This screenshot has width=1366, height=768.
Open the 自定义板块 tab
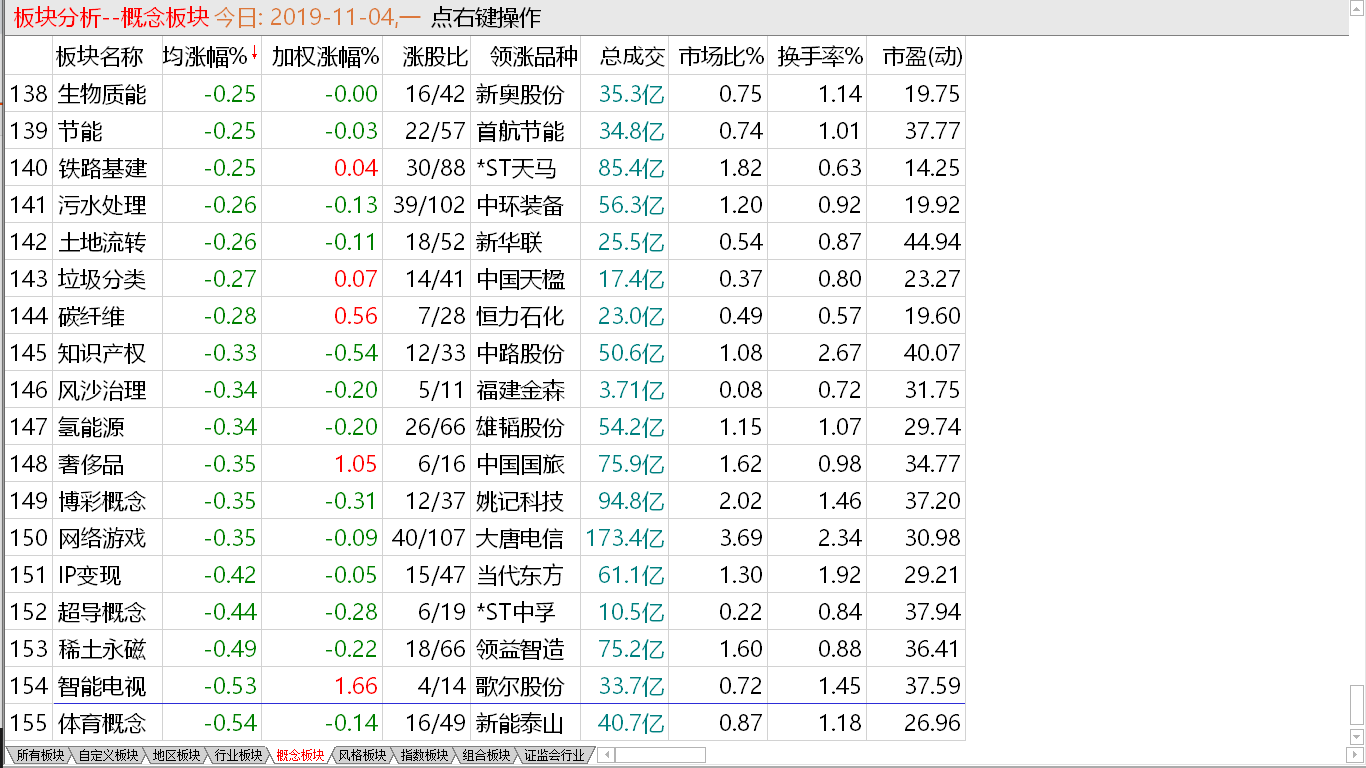coord(109,755)
